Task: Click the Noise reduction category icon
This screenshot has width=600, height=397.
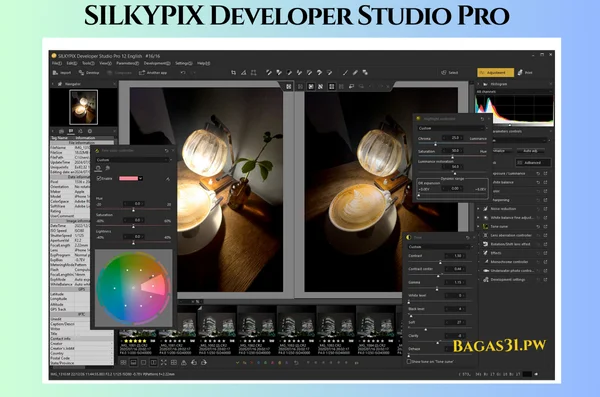Action: (486, 209)
